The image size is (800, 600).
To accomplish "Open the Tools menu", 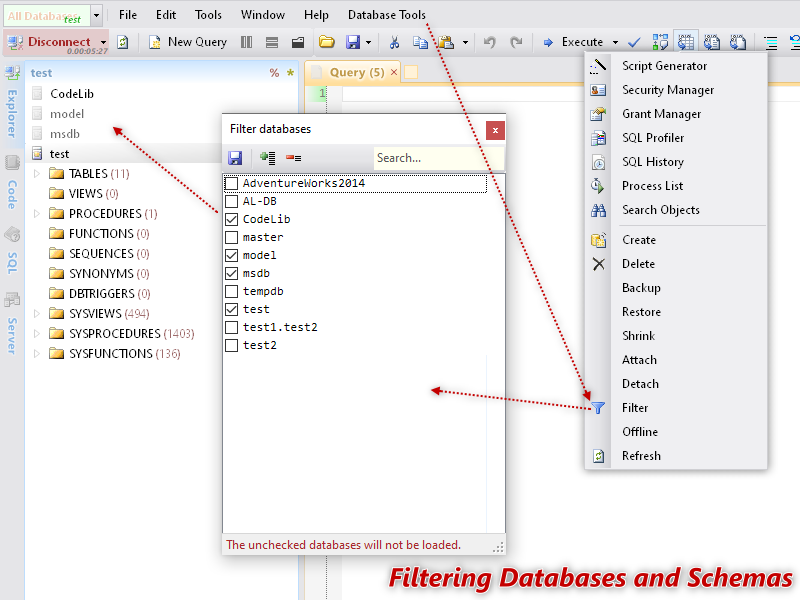I will click(x=208, y=15).
